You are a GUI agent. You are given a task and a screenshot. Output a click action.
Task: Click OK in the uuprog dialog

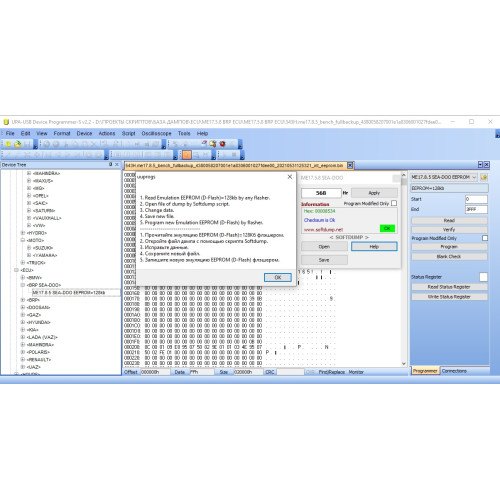278,277
